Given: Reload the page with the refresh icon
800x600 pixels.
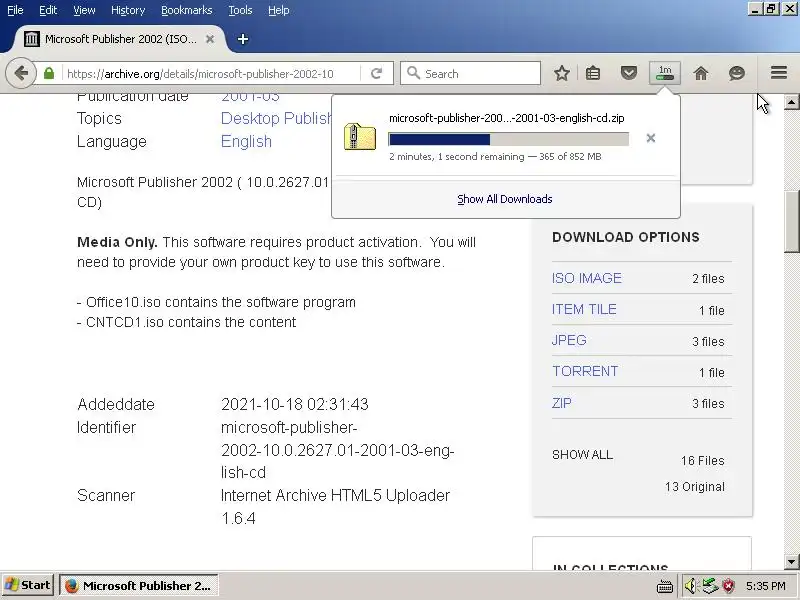Looking at the screenshot, I should (377, 73).
